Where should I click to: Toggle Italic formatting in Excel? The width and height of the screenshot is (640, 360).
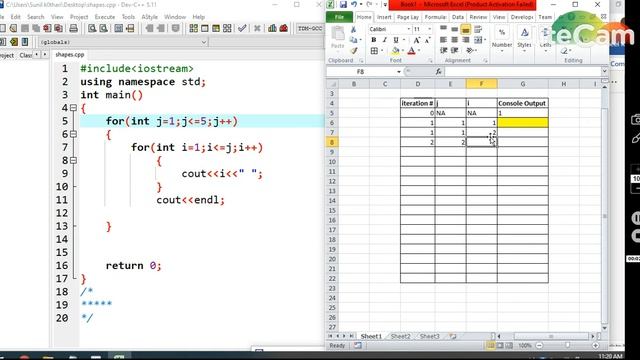(384, 40)
